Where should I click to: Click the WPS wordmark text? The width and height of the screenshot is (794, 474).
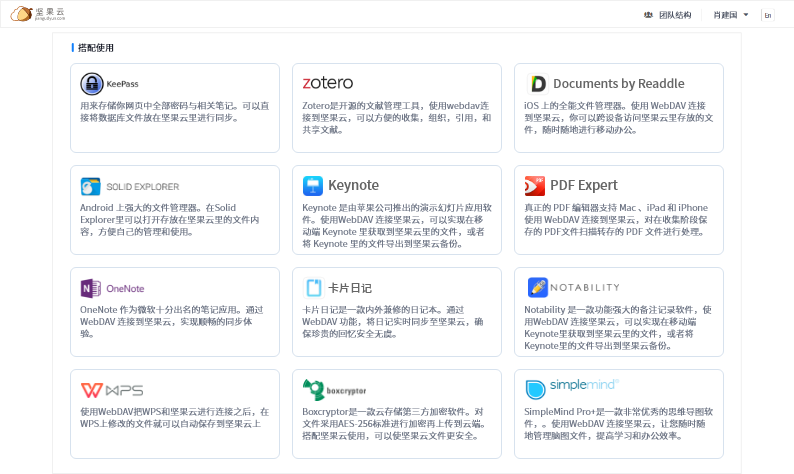pos(125,390)
